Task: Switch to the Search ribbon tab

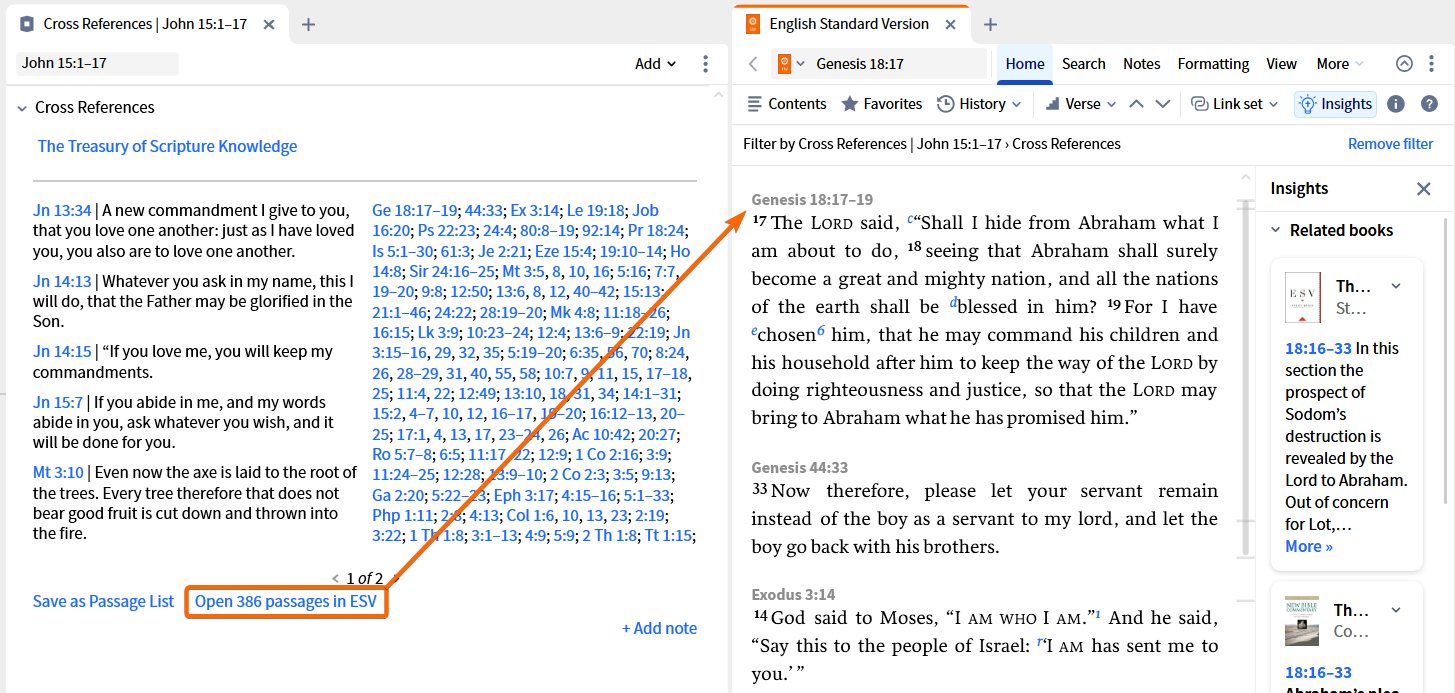Action: 1083,64
